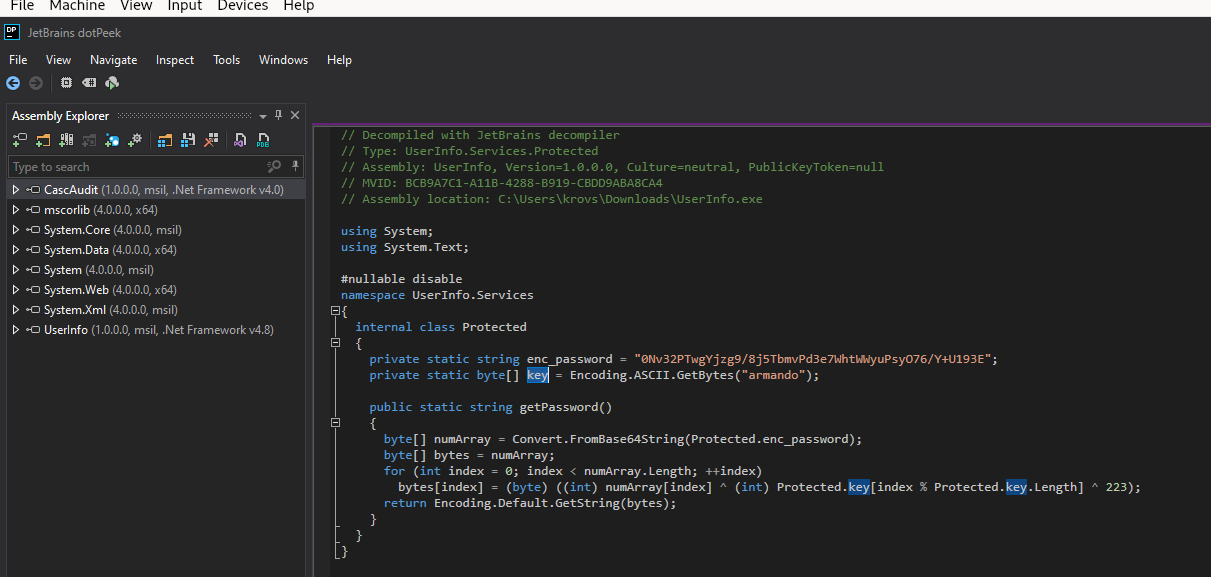Expand the mscorlib assembly node
The image size is (1211, 577).
[16, 209]
